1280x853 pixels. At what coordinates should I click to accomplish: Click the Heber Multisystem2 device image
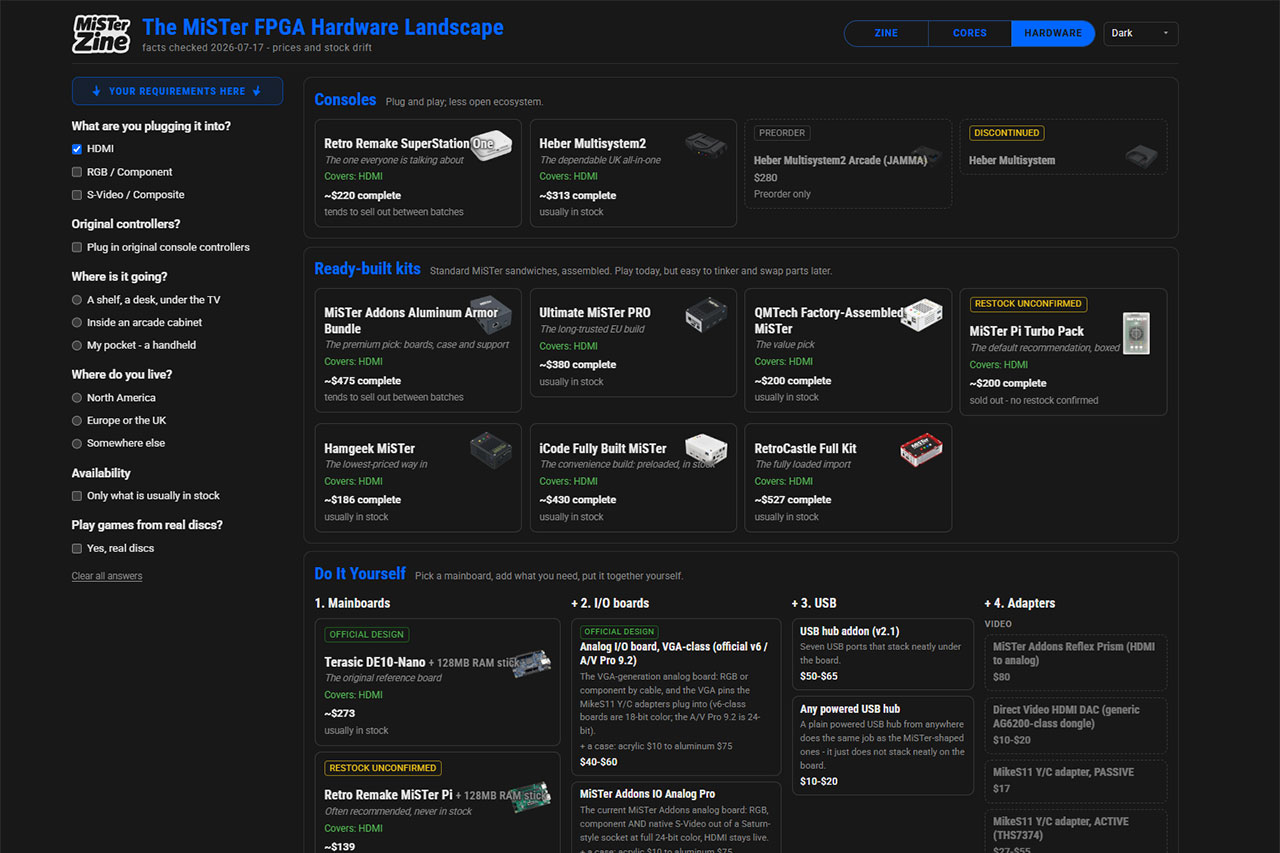pos(706,147)
